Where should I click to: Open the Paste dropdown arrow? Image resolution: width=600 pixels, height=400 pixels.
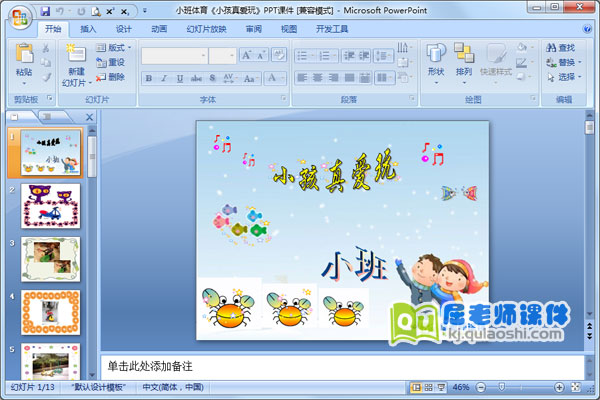(24, 83)
